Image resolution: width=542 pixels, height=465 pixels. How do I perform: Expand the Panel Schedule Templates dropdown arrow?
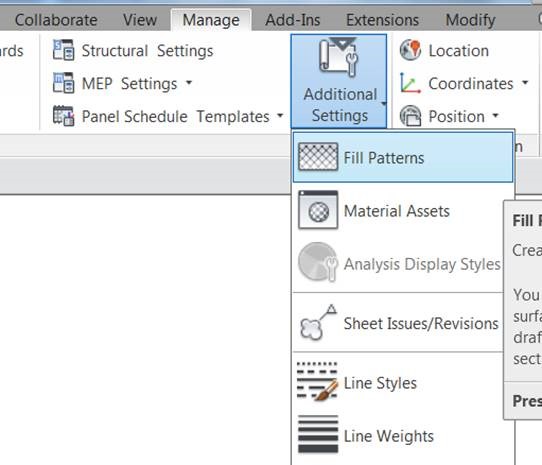[280, 115]
